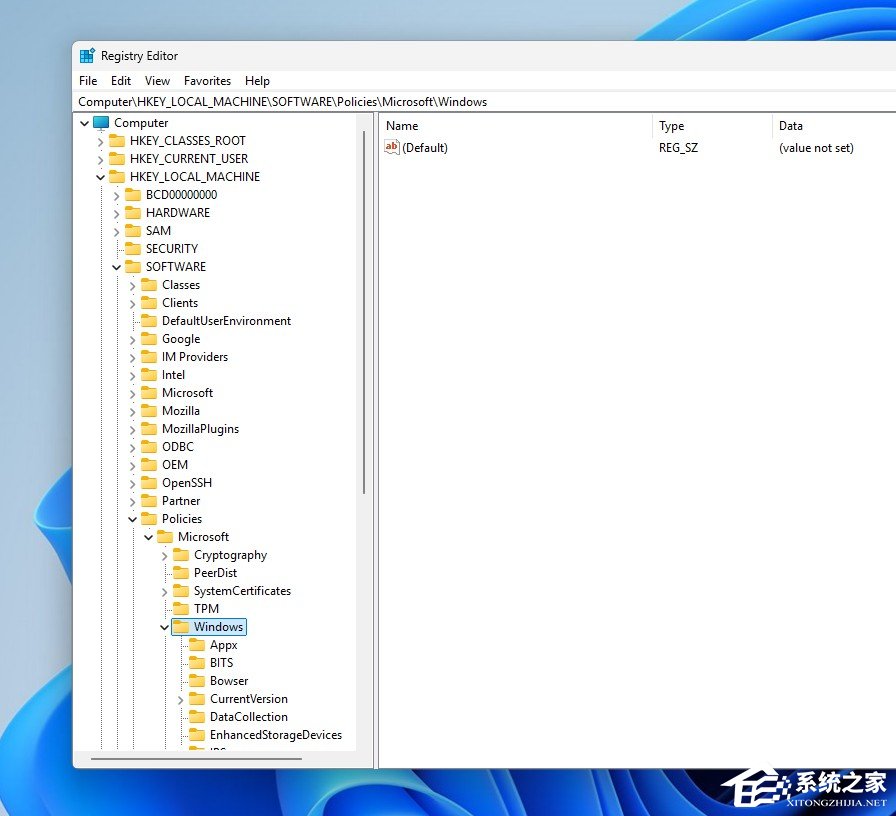Expand the HKEY_CLASSES_ROOT chevron

pyautogui.click(x=101, y=141)
